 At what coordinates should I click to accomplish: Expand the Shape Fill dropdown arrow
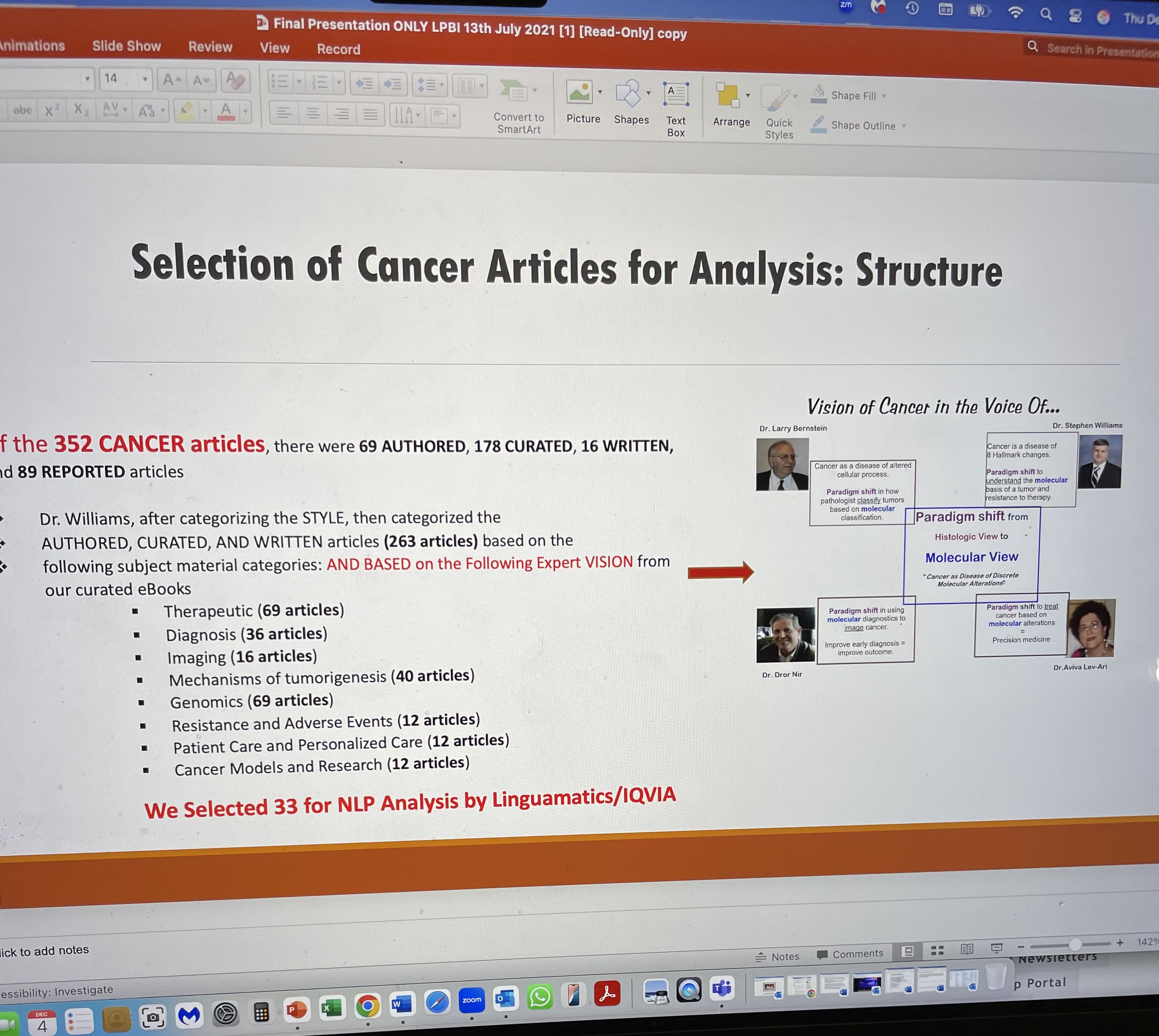(884, 96)
